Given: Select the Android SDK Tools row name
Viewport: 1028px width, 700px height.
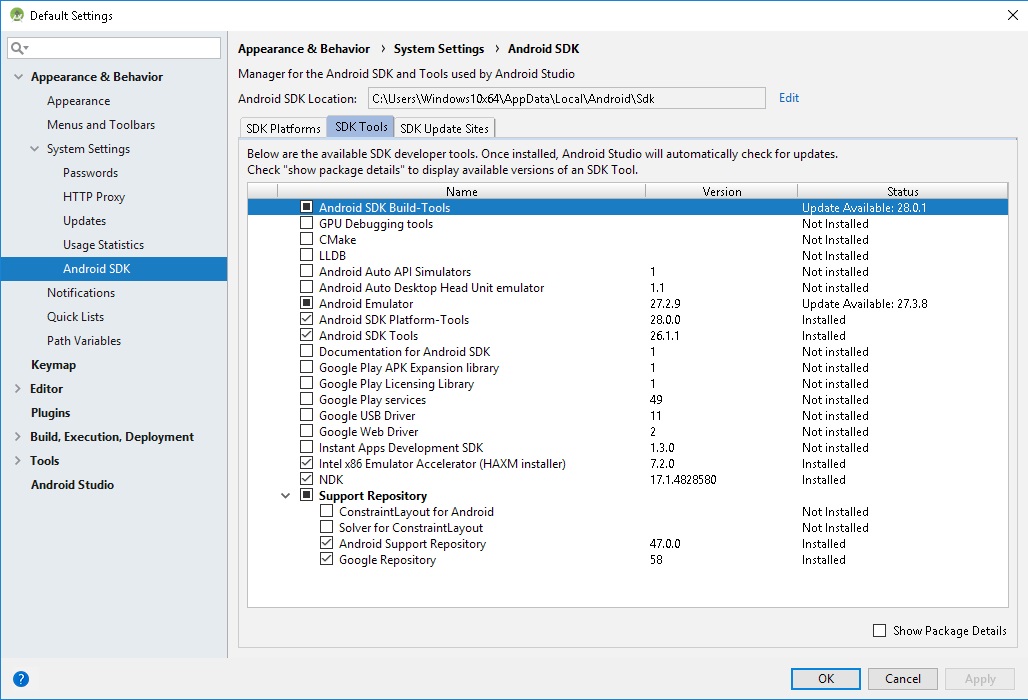Looking at the screenshot, I should (368, 336).
